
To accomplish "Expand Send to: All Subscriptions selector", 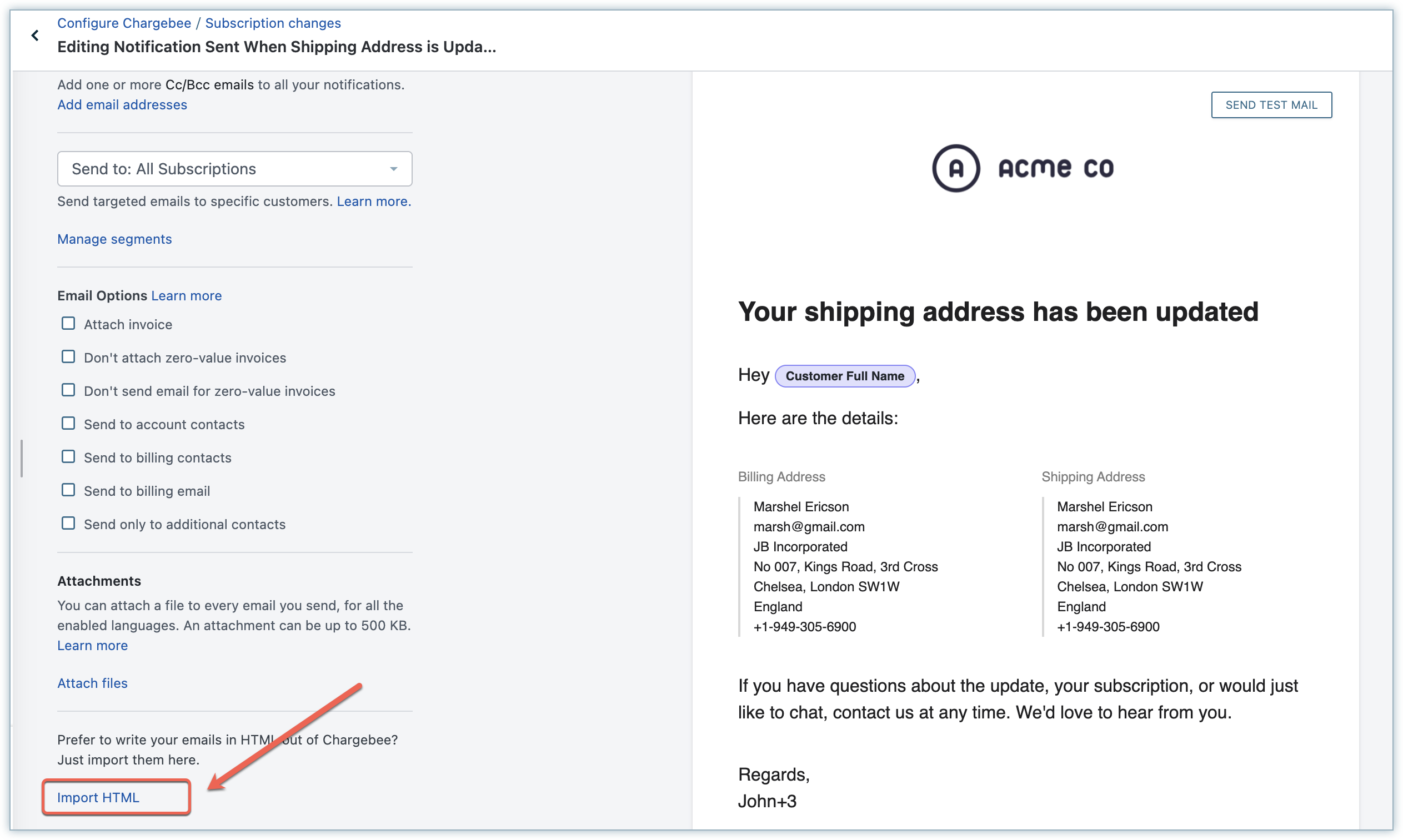I will coord(234,169).
